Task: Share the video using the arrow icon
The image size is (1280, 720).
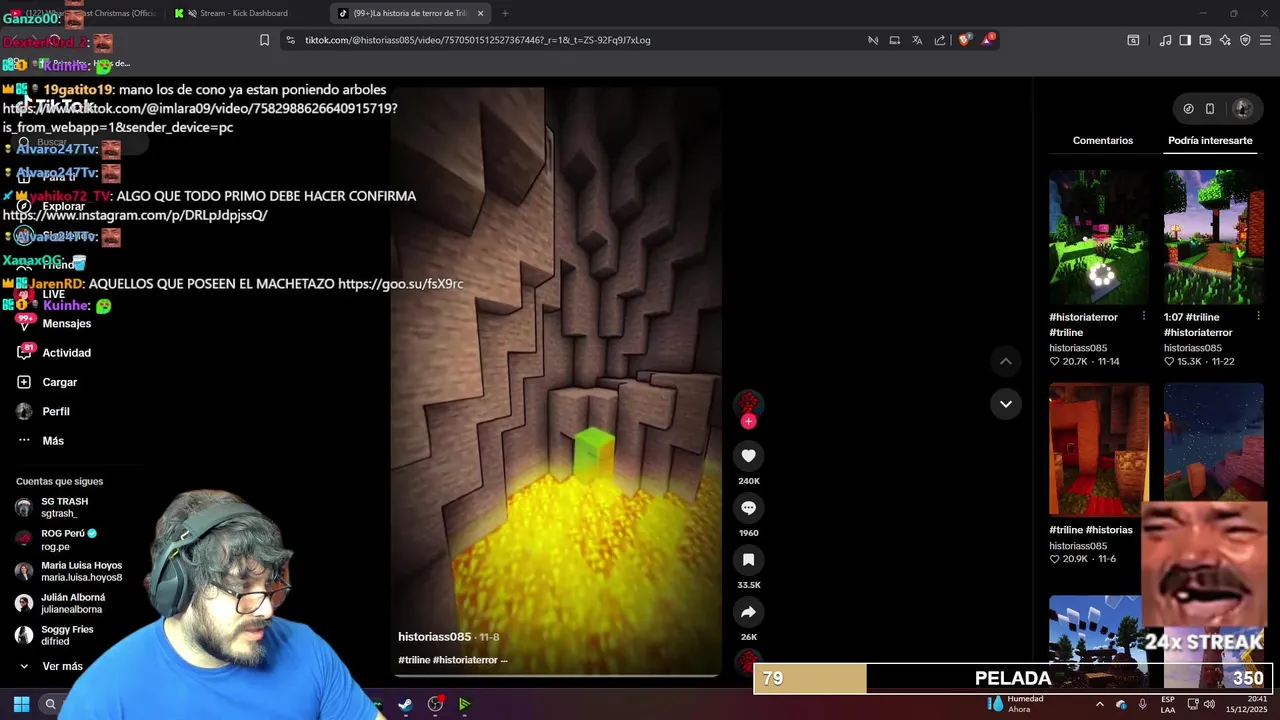Action: coord(748,612)
